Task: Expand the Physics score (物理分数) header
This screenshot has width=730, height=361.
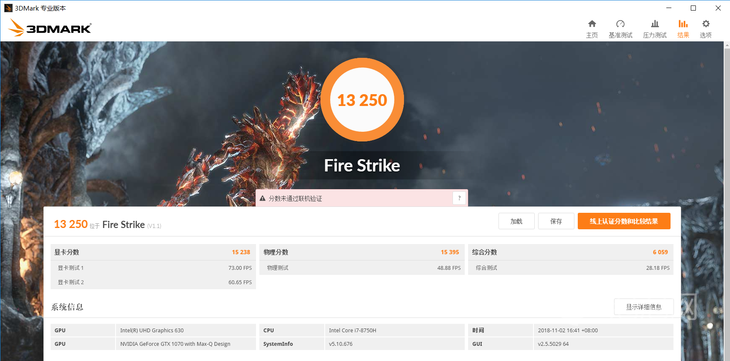Action: [x=362, y=252]
